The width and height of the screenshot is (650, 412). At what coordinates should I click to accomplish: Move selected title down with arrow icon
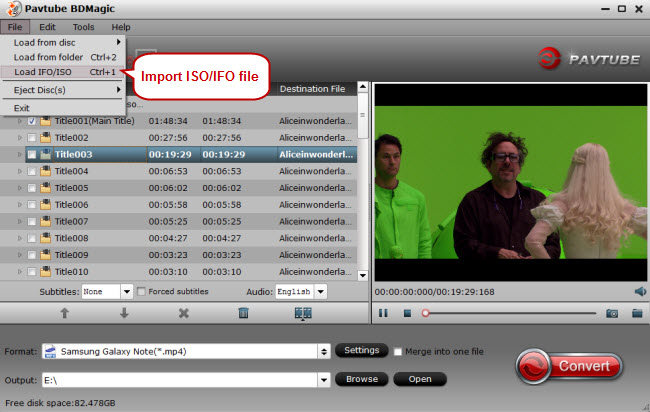tap(124, 313)
